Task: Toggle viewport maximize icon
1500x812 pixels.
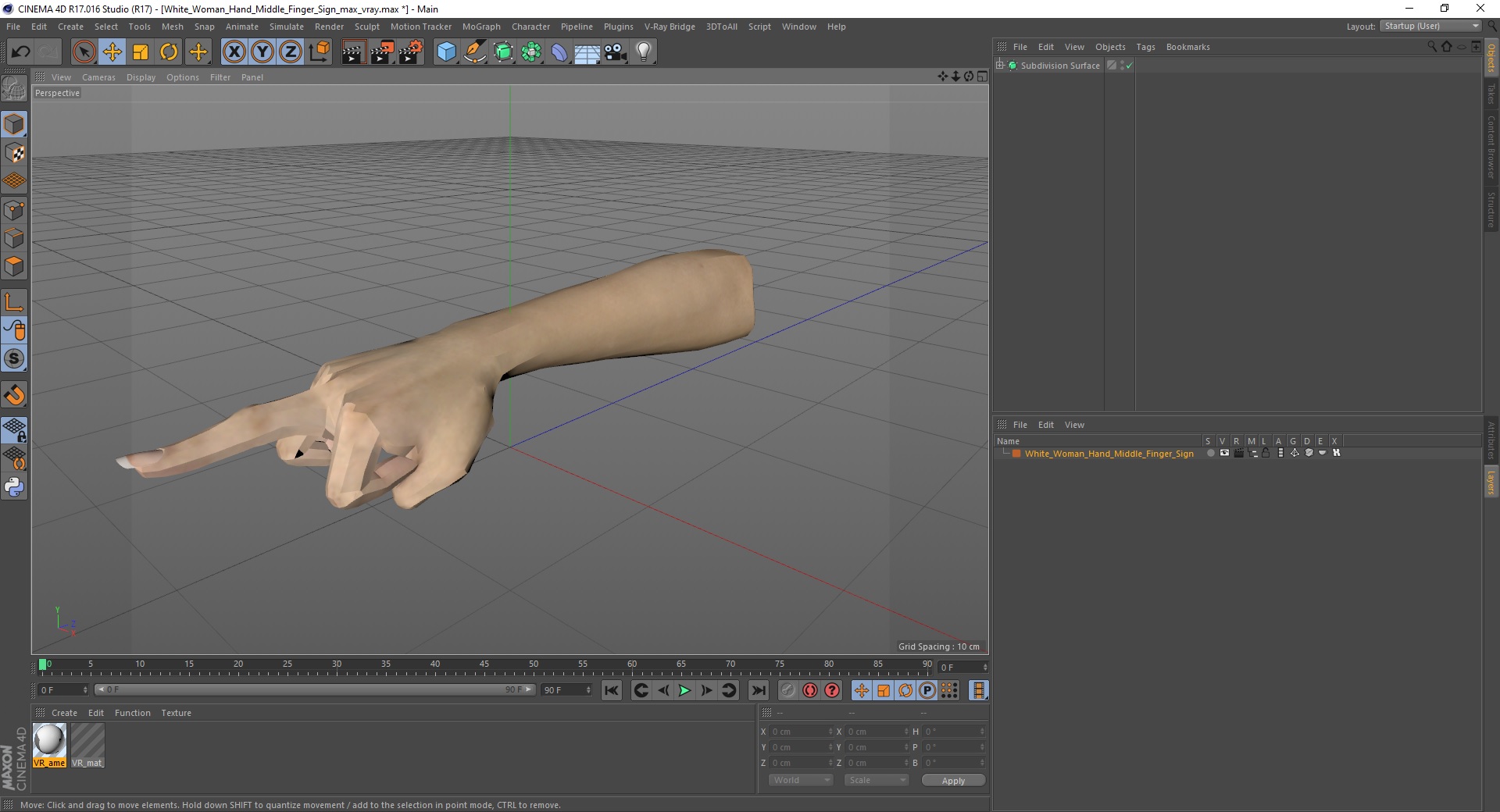Action: 982,77
